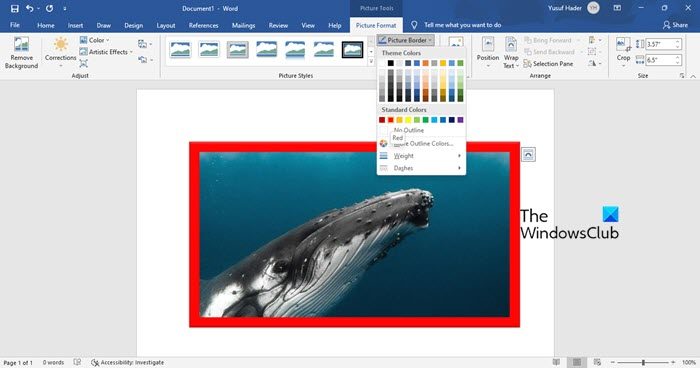The image size is (700, 369).
Task: Select the Crop tool icon
Action: coord(623,45)
